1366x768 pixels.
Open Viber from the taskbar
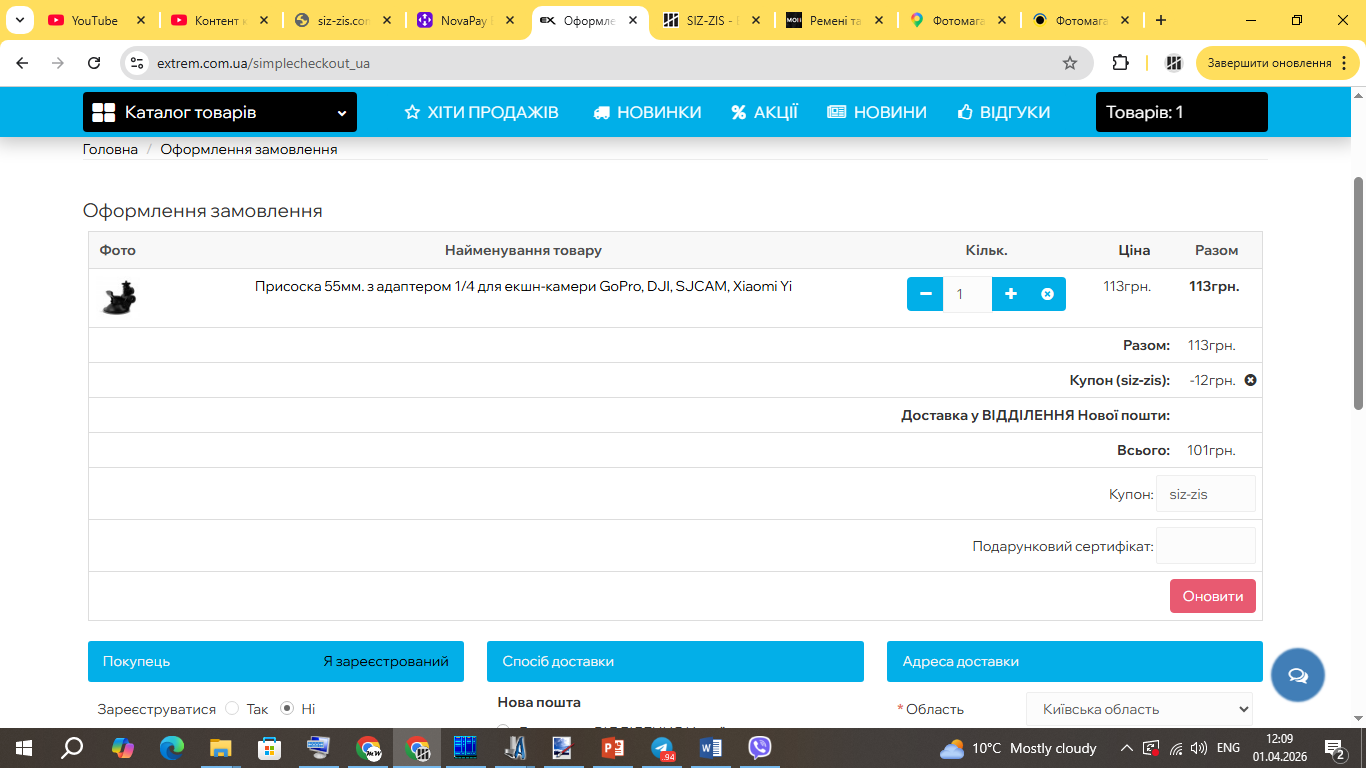point(760,747)
